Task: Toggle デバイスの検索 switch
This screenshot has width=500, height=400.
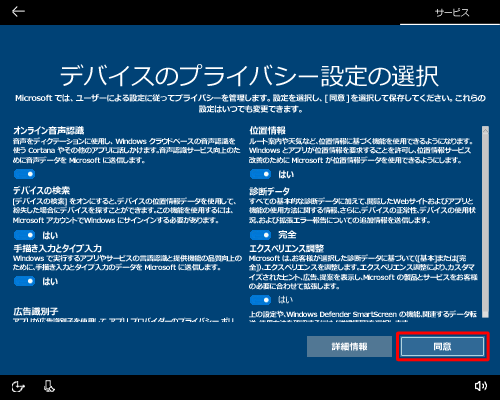Action: (x=24, y=235)
